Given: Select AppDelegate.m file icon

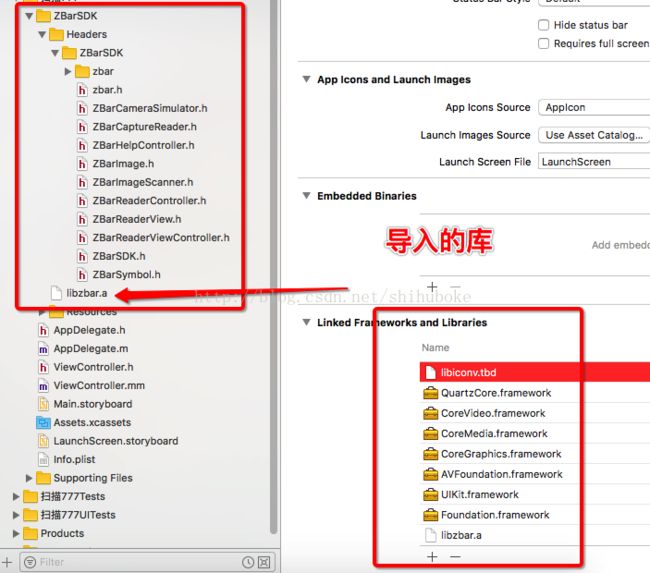Looking at the screenshot, I should 43,349.
